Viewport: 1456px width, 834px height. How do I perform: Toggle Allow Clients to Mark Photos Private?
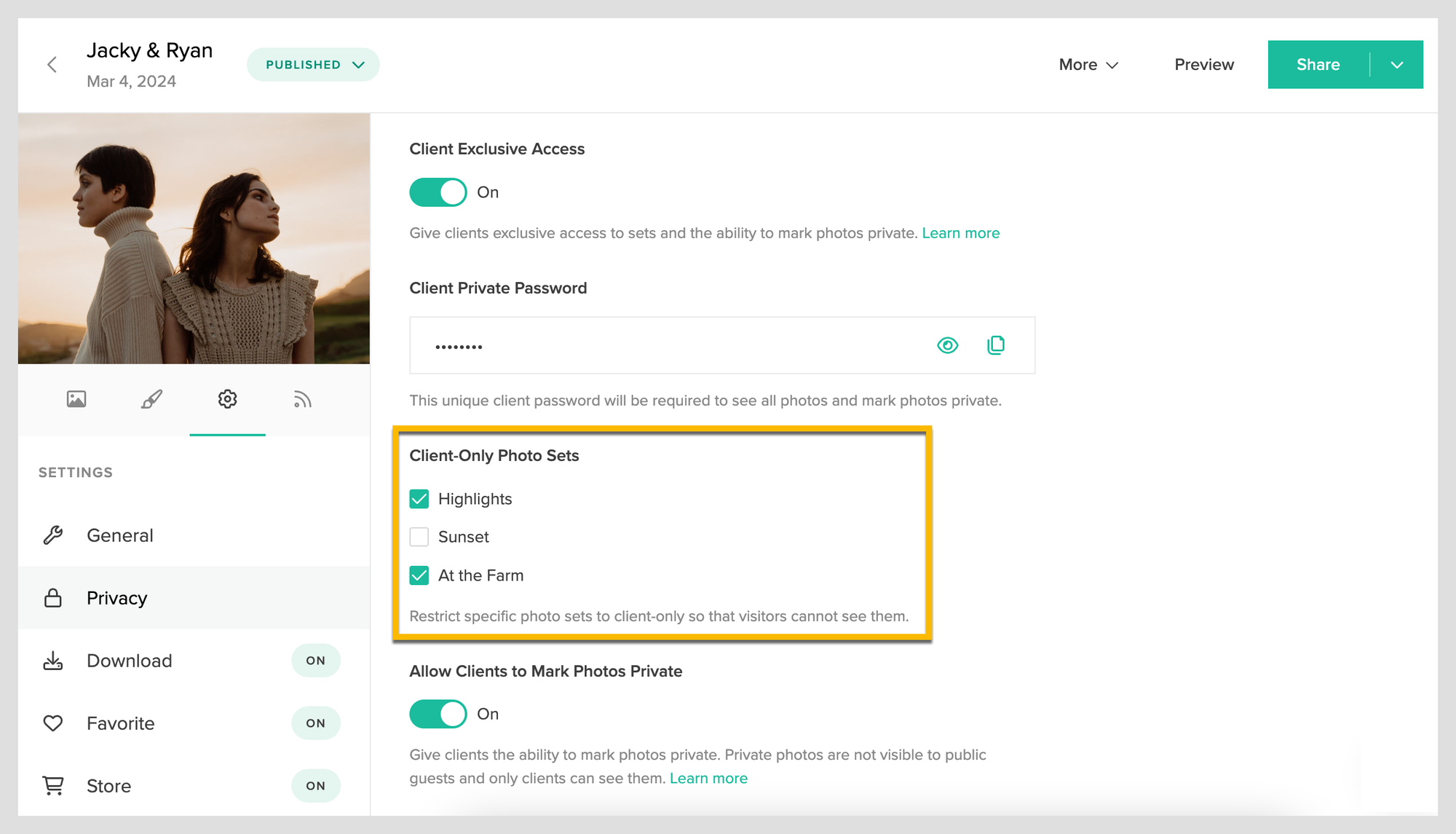tap(438, 713)
